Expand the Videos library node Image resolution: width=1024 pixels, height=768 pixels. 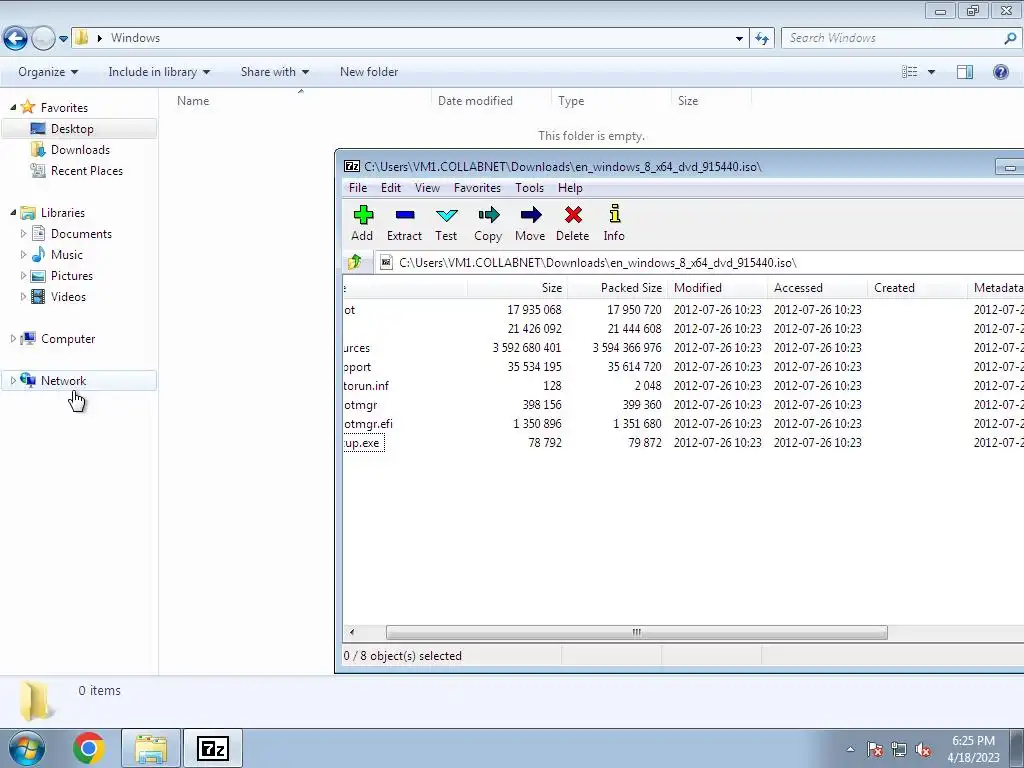pyautogui.click(x=24, y=296)
